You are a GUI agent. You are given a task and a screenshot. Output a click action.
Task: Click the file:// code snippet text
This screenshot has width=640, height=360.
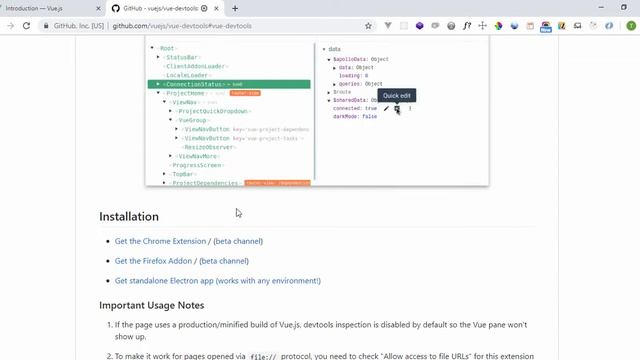click(x=263, y=357)
